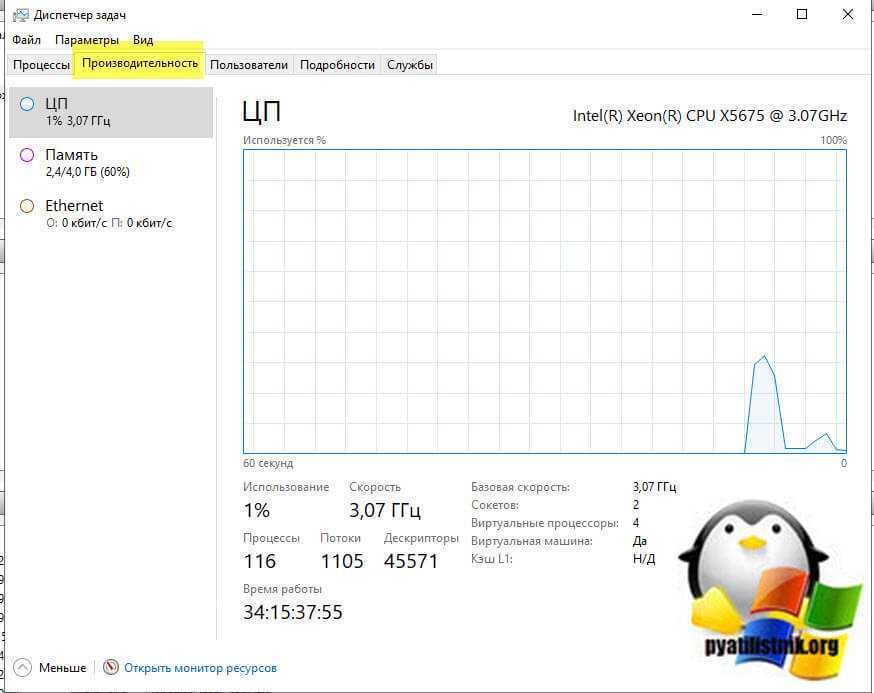Maximize the Диспетчер задач window

[x=802, y=14]
